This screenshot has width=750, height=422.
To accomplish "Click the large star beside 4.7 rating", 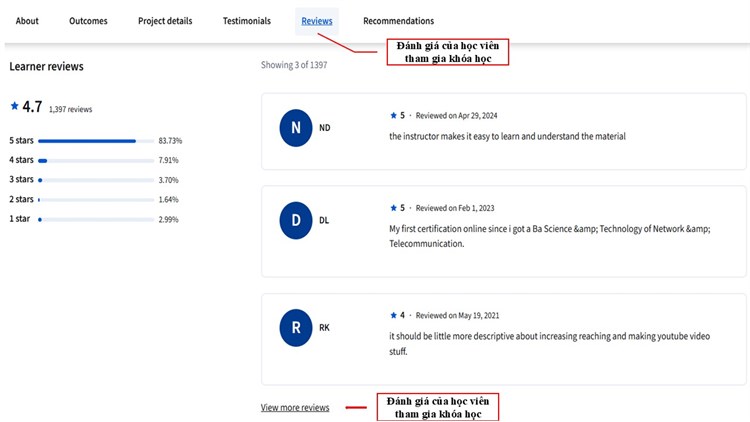I will tap(14, 105).
